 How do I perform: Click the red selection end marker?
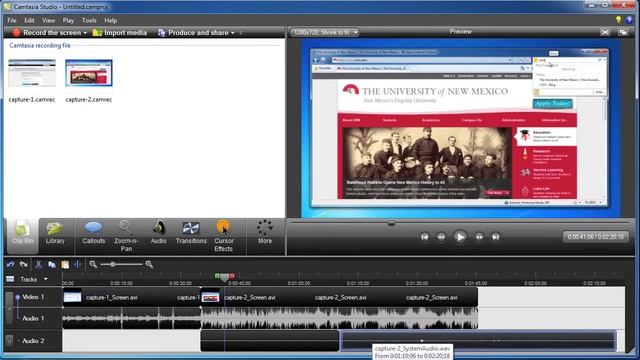[232, 276]
